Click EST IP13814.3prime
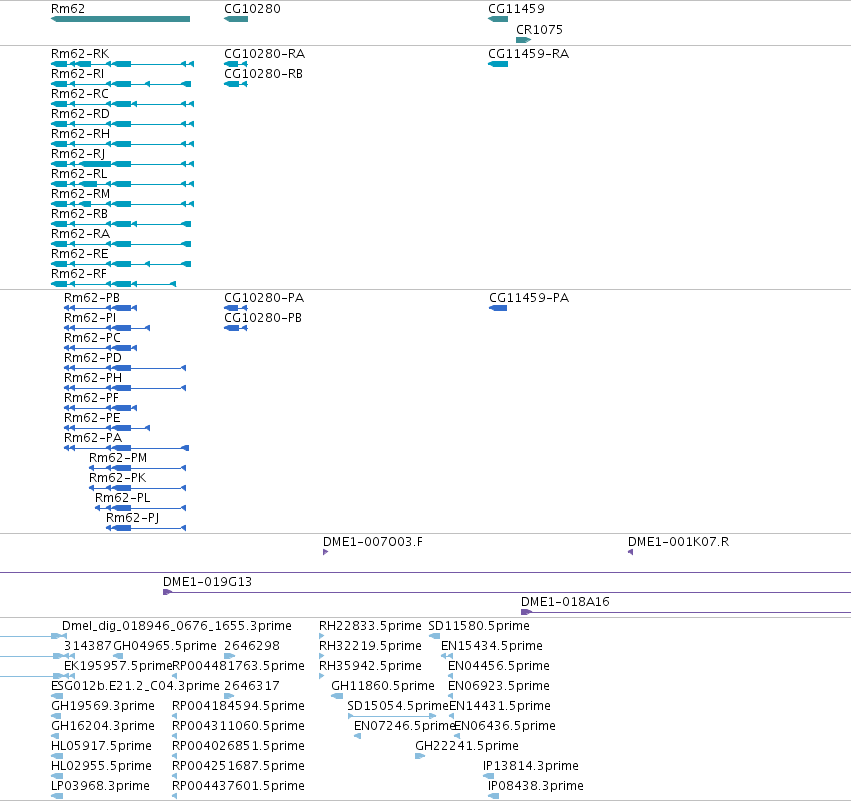Image resolution: width=851 pixels, height=801 pixels. 531,766
